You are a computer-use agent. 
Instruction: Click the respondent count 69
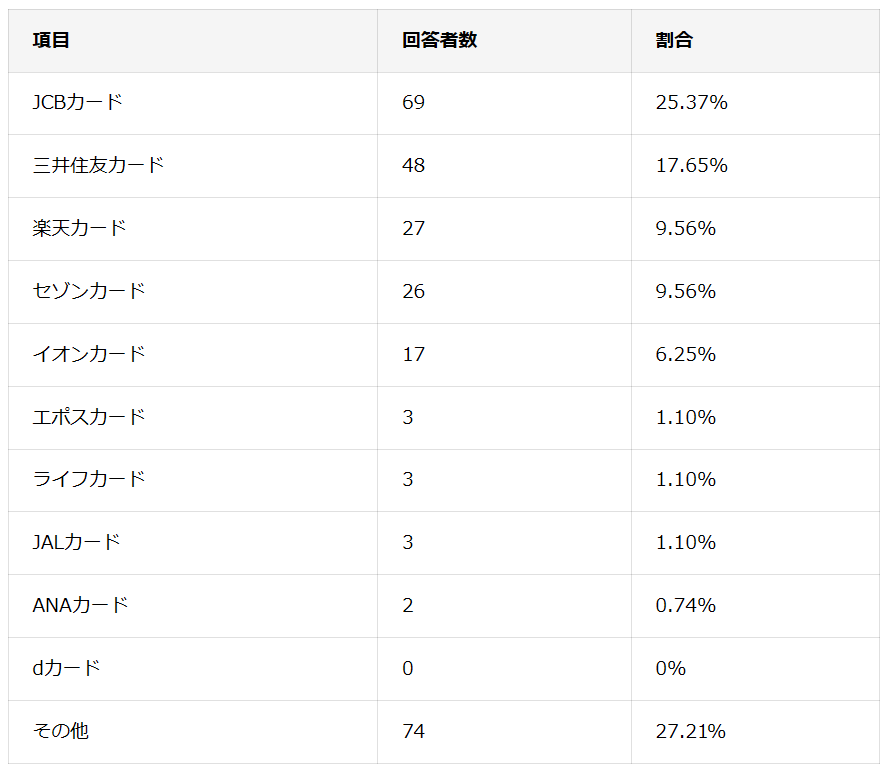point(413,102)
